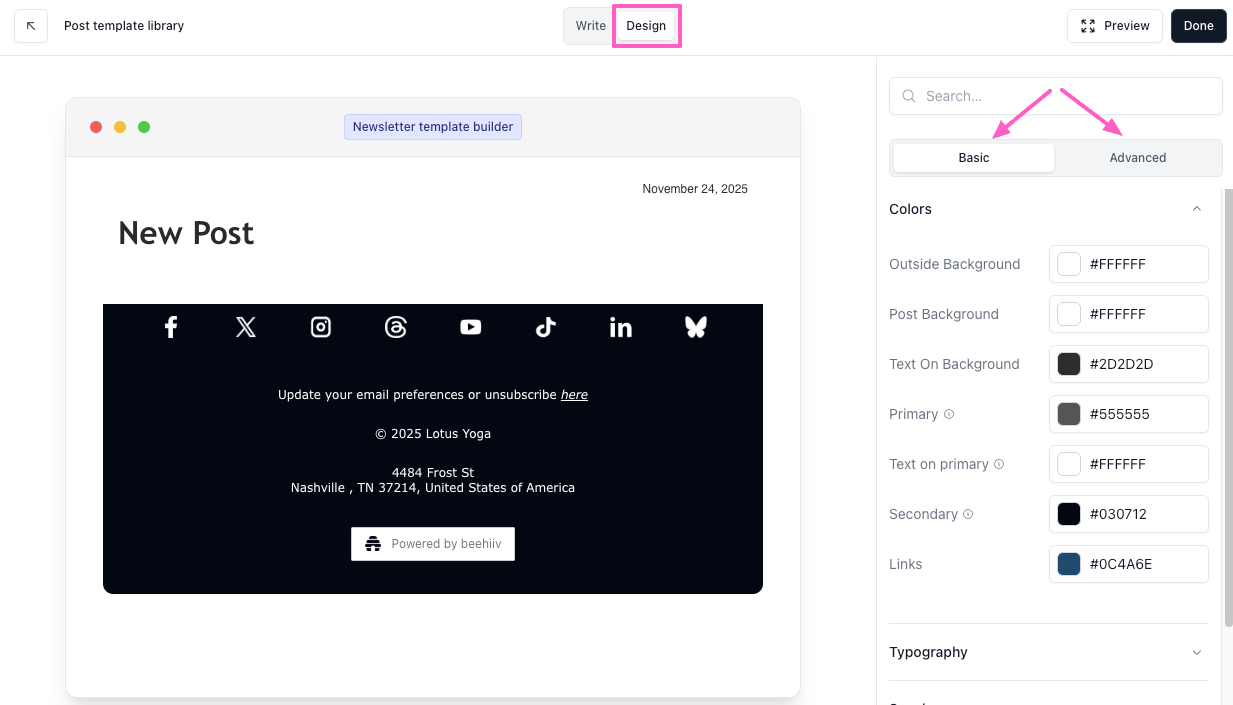Expand the Typography section

[x=1196, y=652]
